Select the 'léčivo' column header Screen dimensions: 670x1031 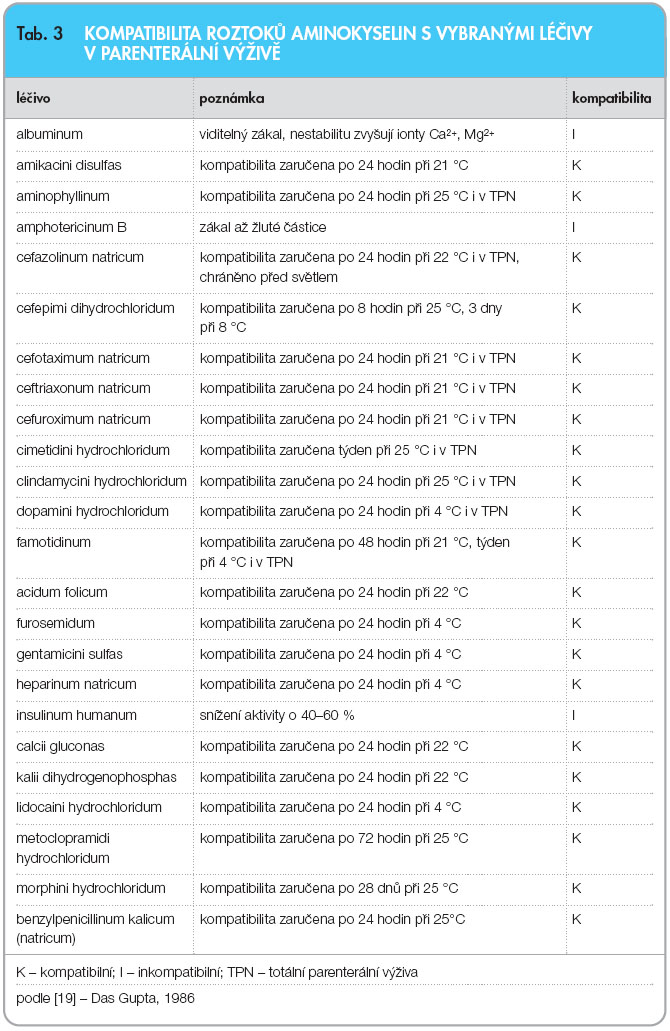pyautogui.click(x=33, y=98)
